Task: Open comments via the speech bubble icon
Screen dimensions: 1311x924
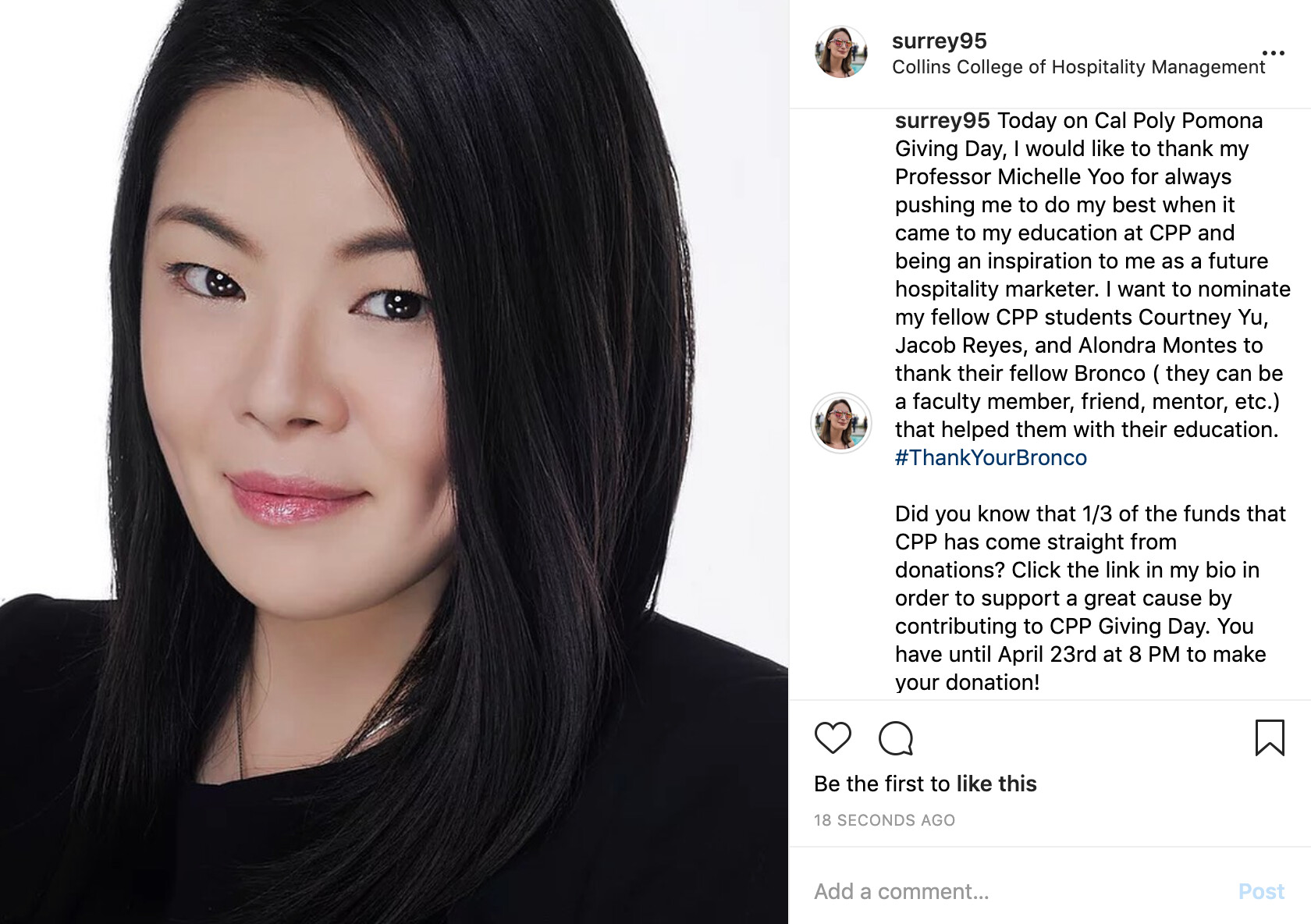Action: coord(896,737)
